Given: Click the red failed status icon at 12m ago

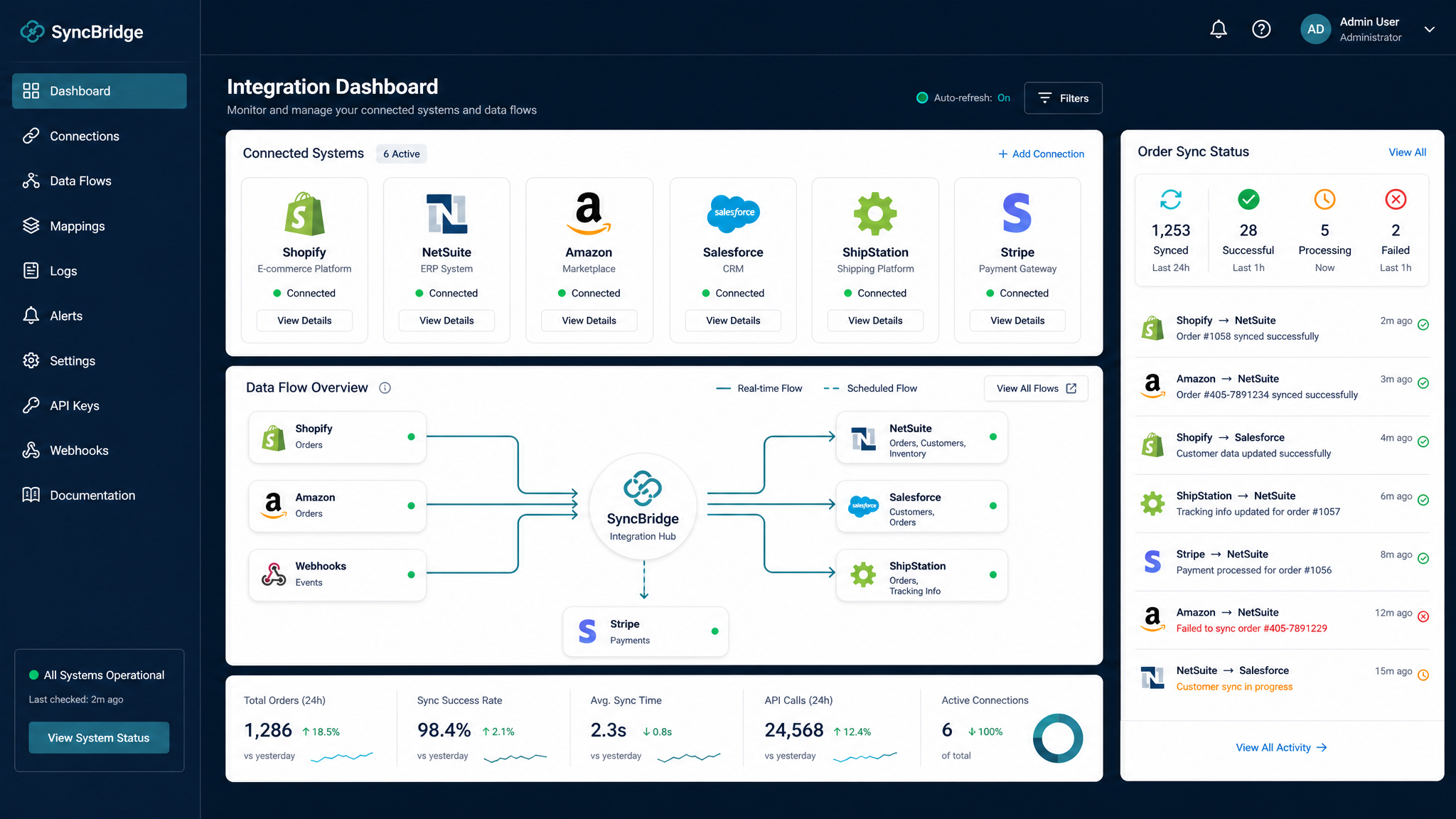Looking at the screenshot, I should tap(1423, 616).
